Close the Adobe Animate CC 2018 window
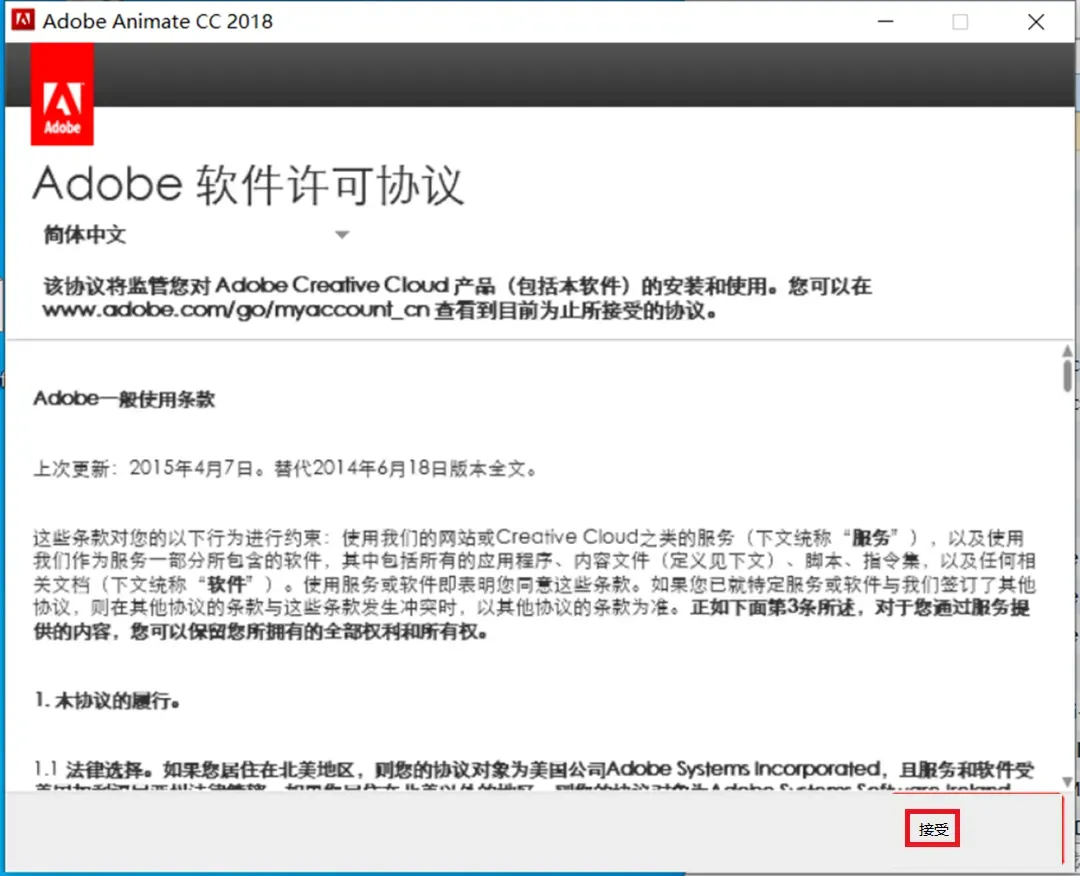This screenshot has width=1080, height=876. [x=1036, y=21]
